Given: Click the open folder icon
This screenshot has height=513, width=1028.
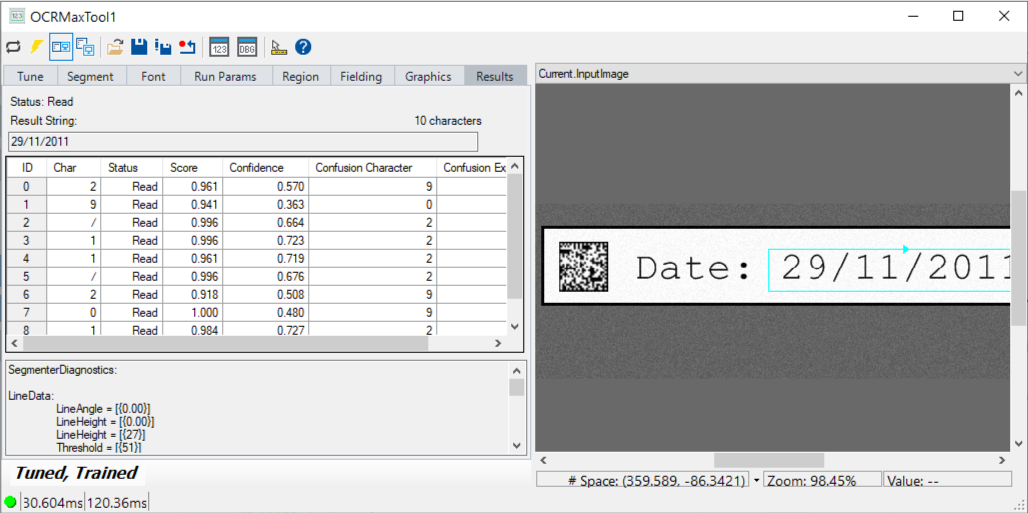Looking at the screenshot, I should (x=115, y=47).
